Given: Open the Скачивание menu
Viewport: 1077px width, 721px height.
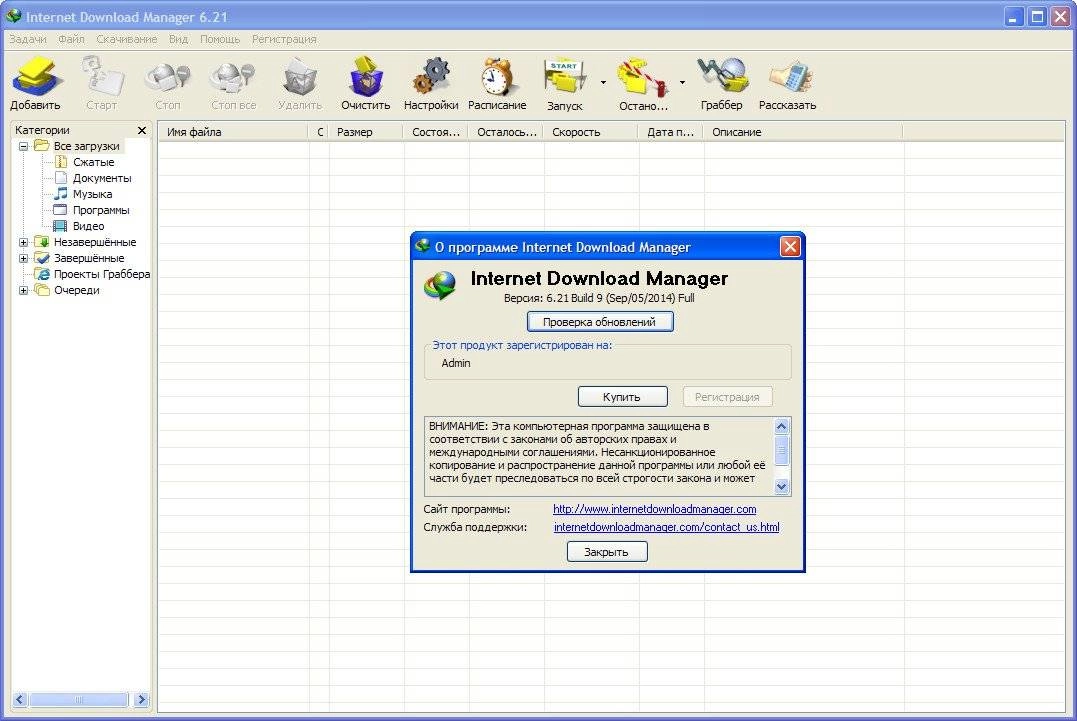Looking at the screenshot, I should tap(126, 39).
